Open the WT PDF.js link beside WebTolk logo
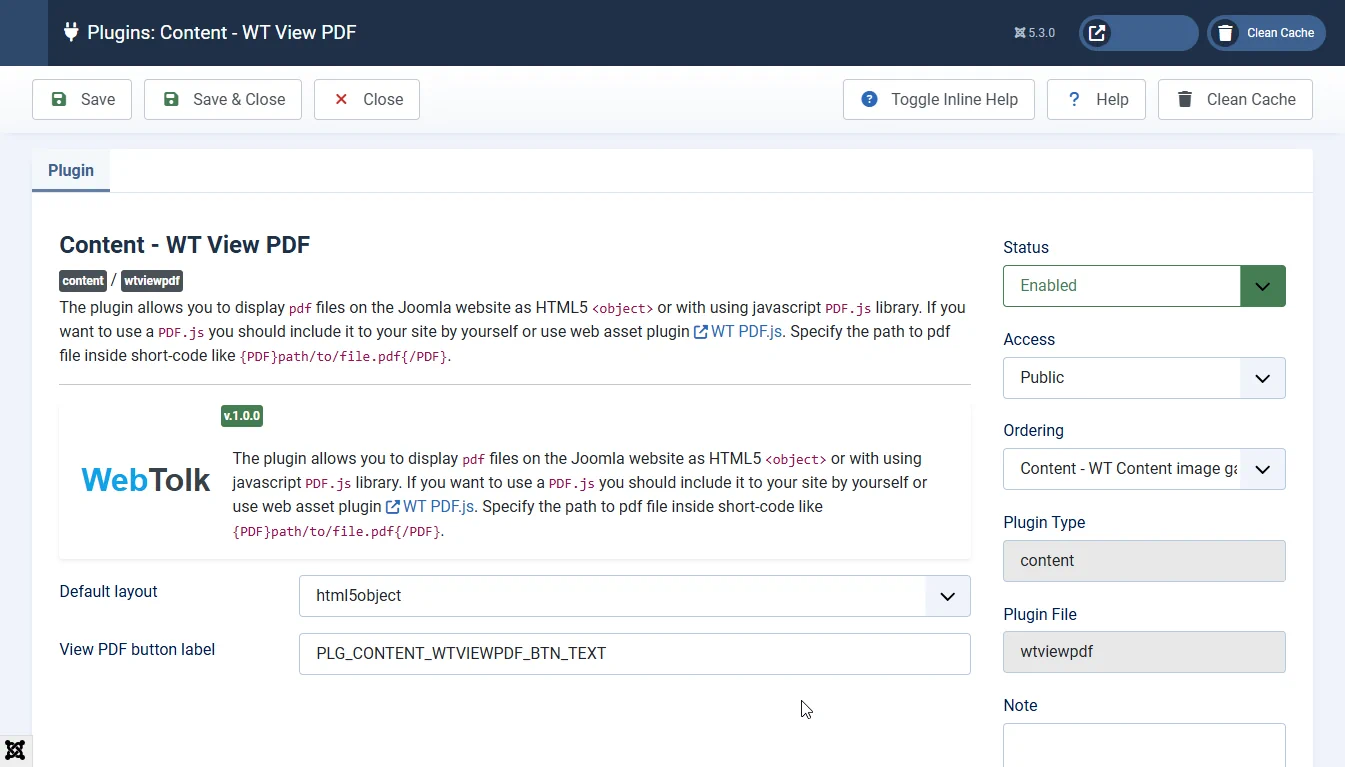This screenshot has height=767, width=1345. pos(431,507)
